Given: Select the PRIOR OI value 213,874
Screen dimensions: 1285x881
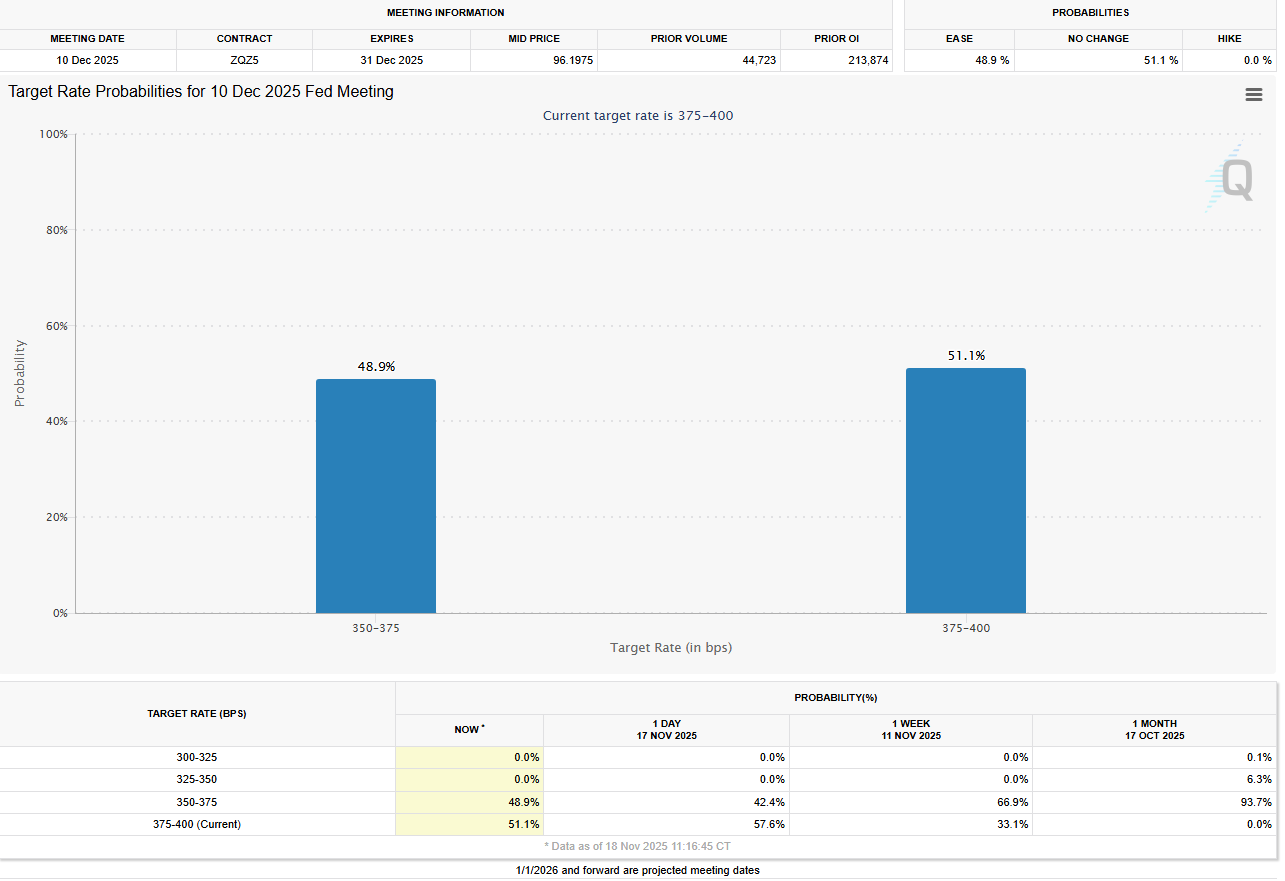Looking at the screenshot, I should [x=837, y=61].
